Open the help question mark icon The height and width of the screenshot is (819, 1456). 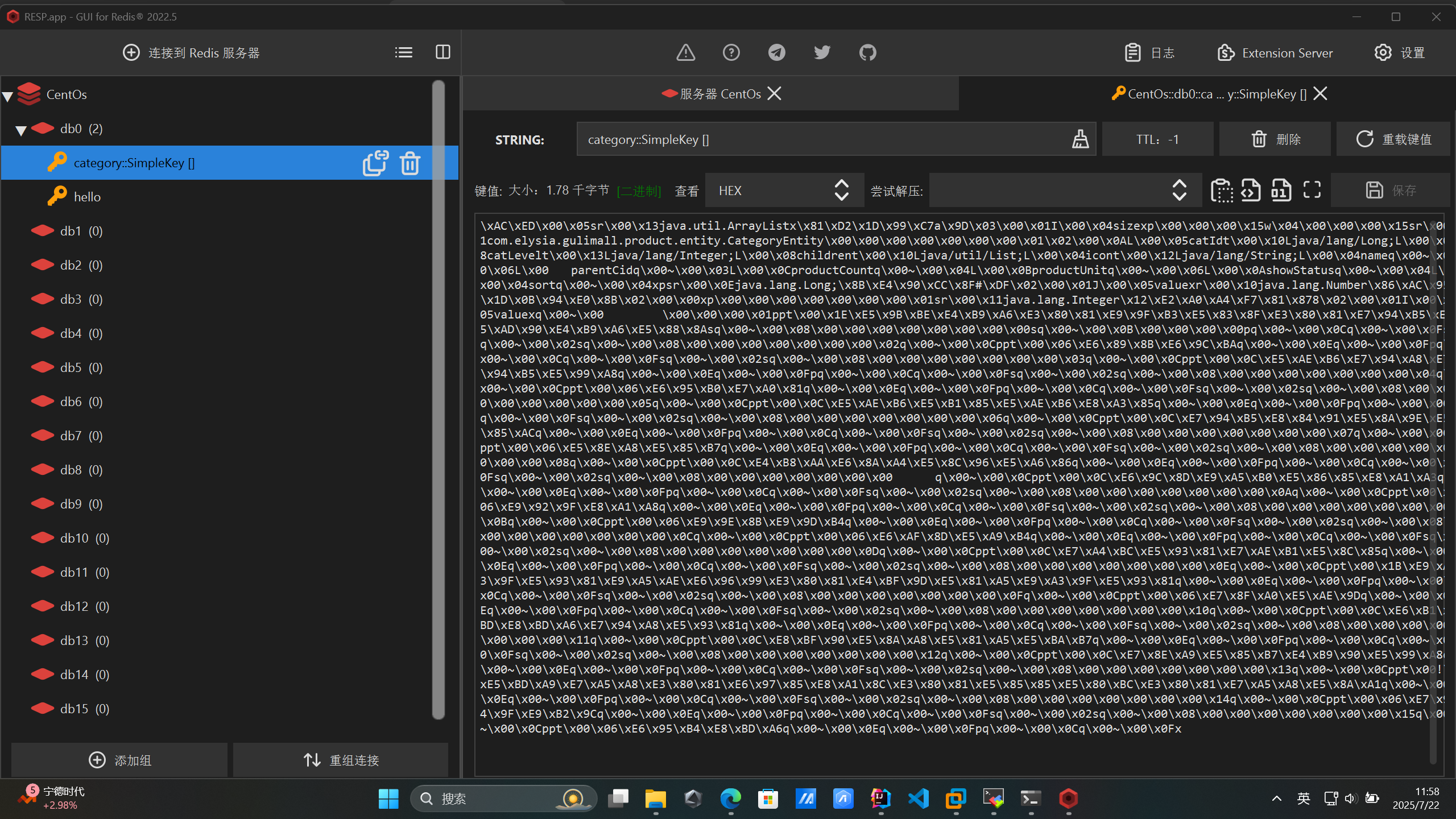[x=731, y=53]
